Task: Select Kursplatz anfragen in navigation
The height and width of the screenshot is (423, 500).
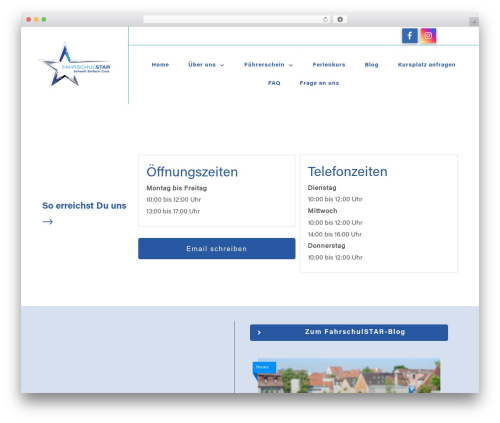Action: click(x=426, y=65)
